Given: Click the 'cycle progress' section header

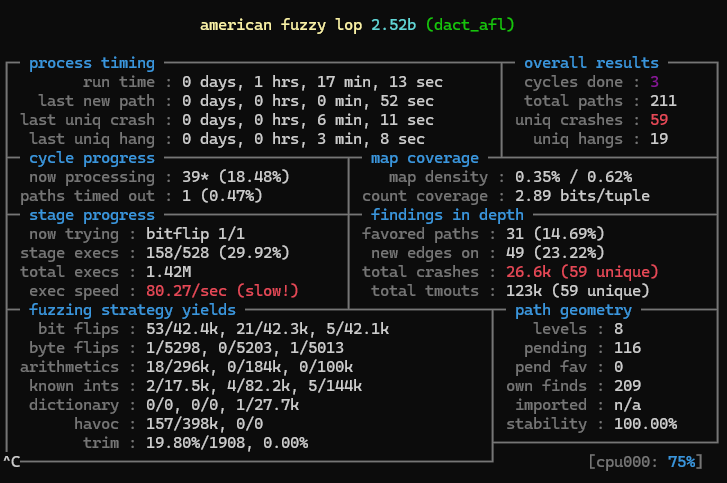Looking at the screenshot, I should pyautogui.click(x=92, y=158).
